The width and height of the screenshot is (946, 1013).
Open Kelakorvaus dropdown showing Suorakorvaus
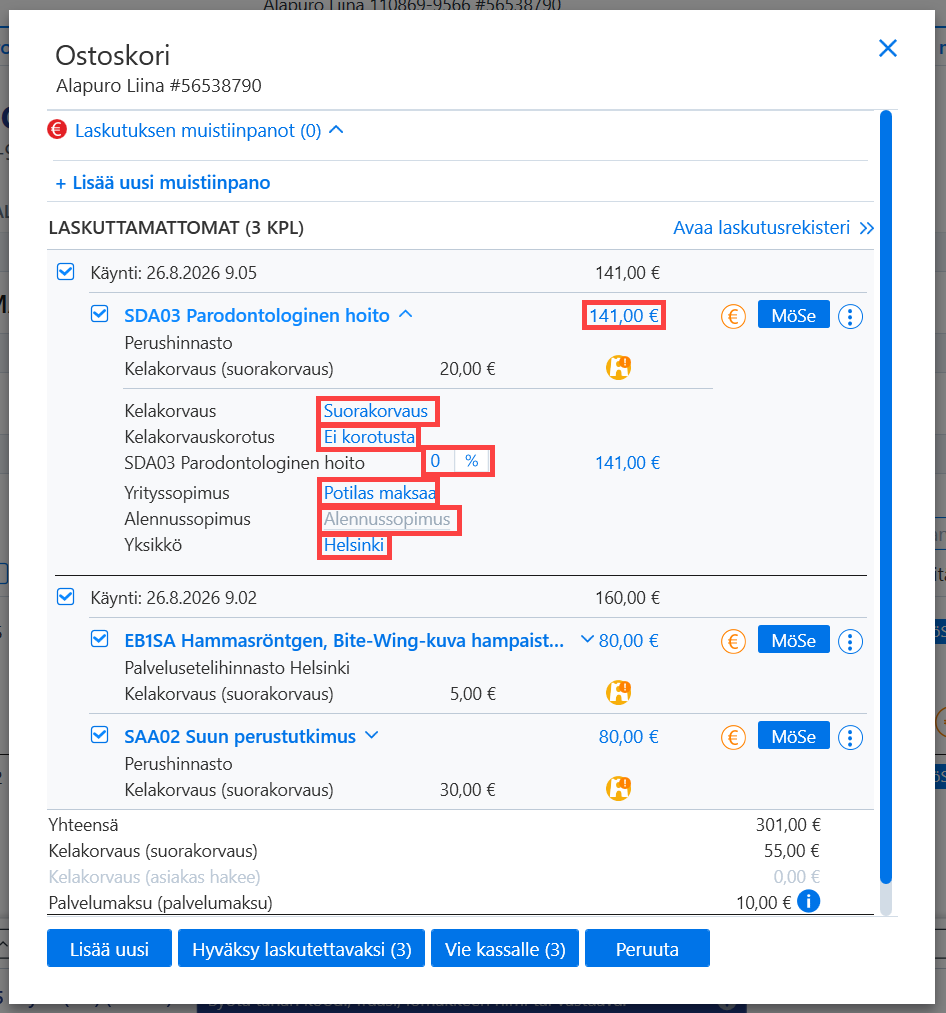378,412
